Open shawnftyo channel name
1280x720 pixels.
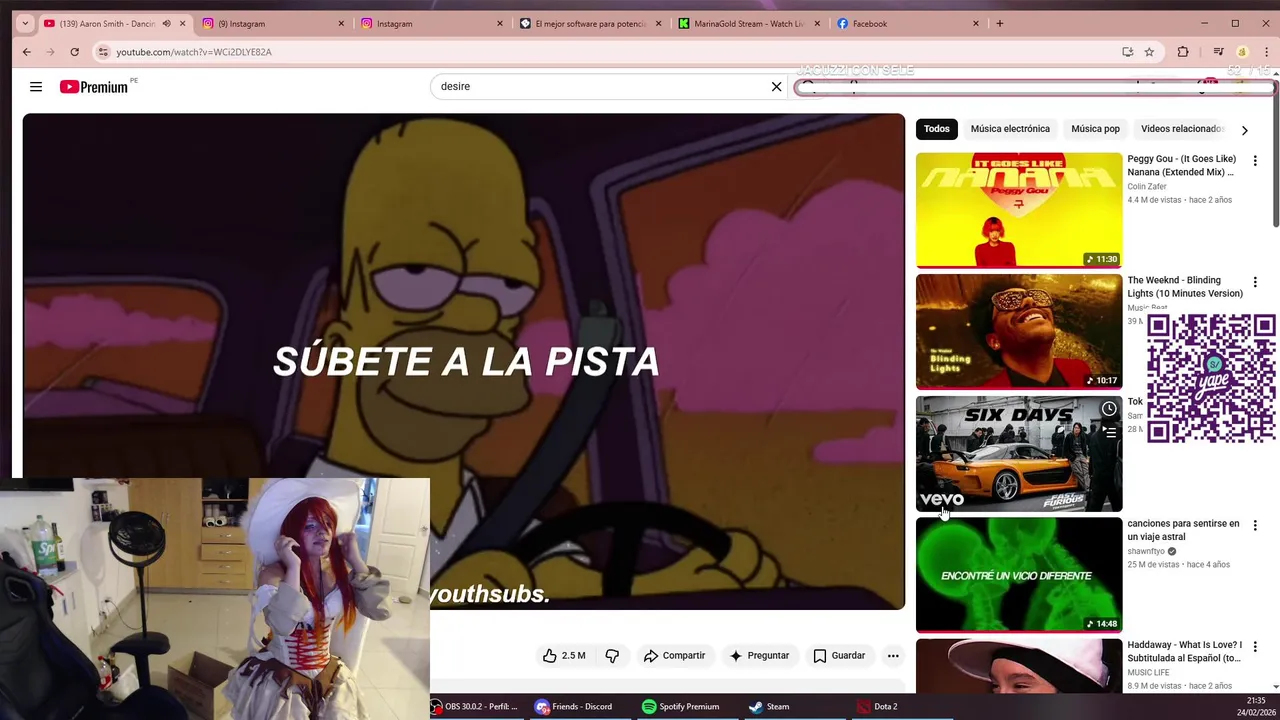[1146, 551]
